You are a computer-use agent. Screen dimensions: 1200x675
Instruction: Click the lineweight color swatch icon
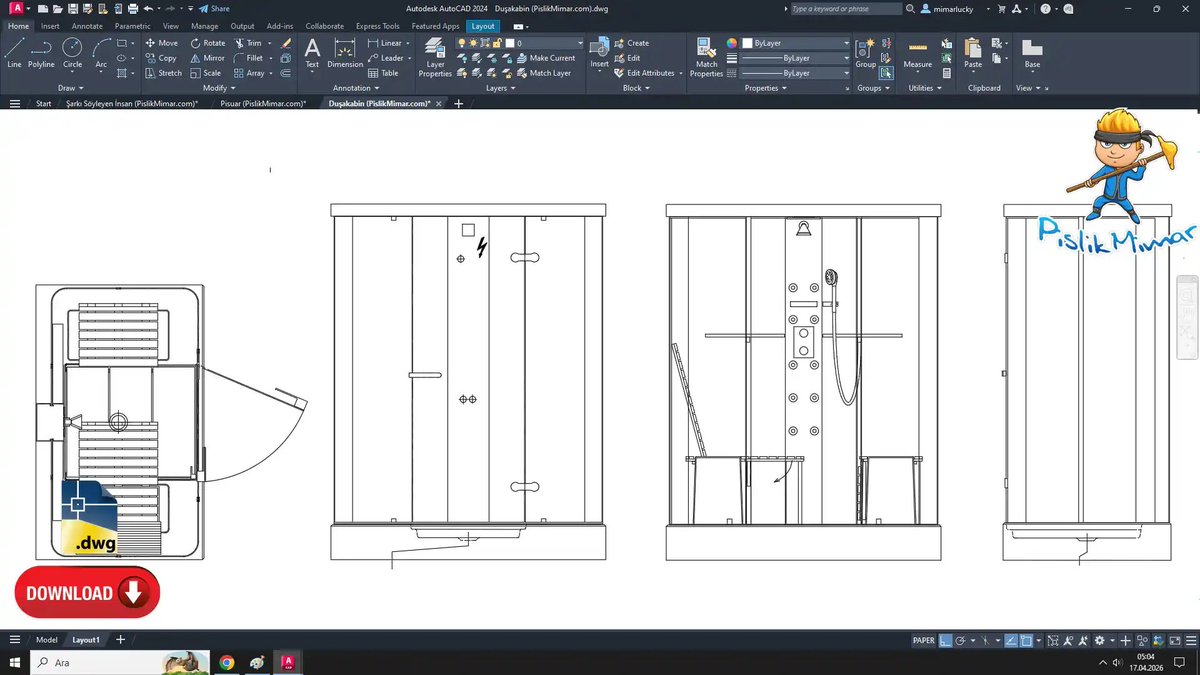coord(732,58)
